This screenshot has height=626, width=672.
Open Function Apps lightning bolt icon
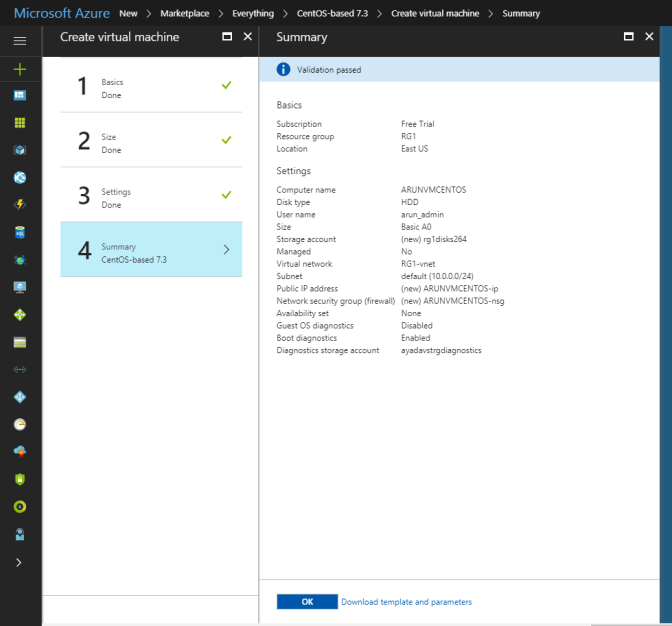tap(20, 205)
